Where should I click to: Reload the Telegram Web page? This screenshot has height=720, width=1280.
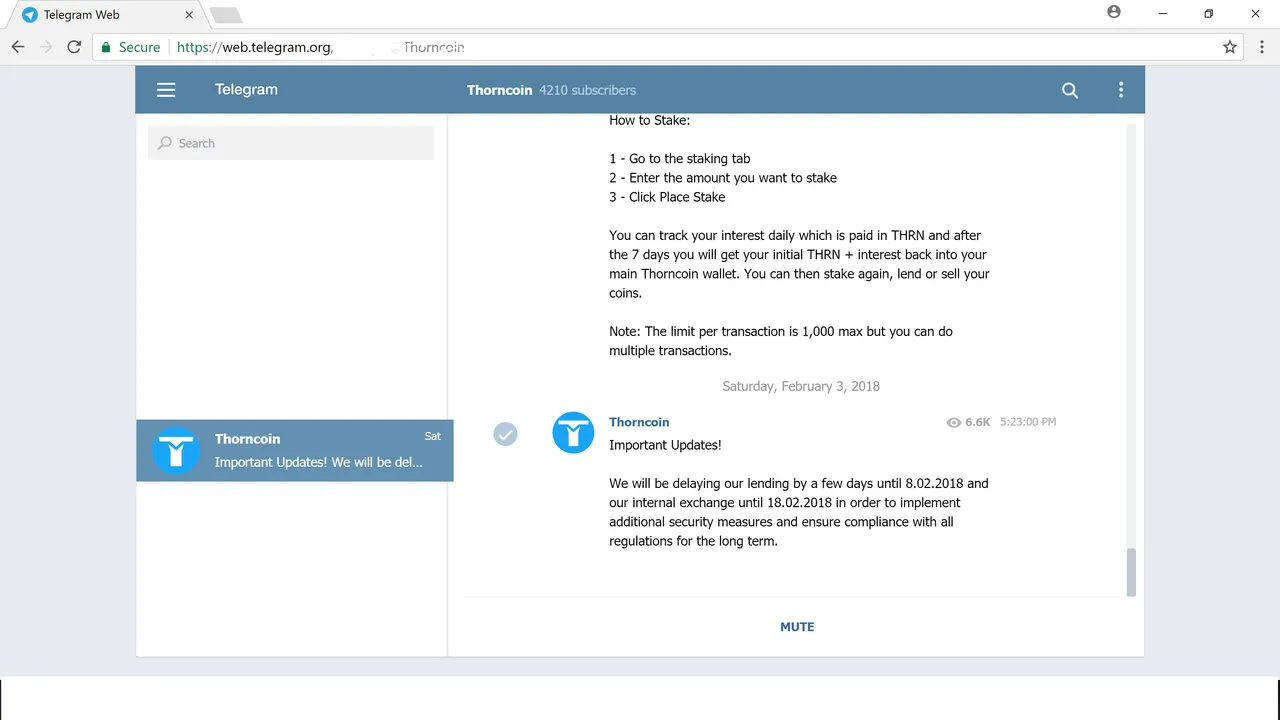74,47
